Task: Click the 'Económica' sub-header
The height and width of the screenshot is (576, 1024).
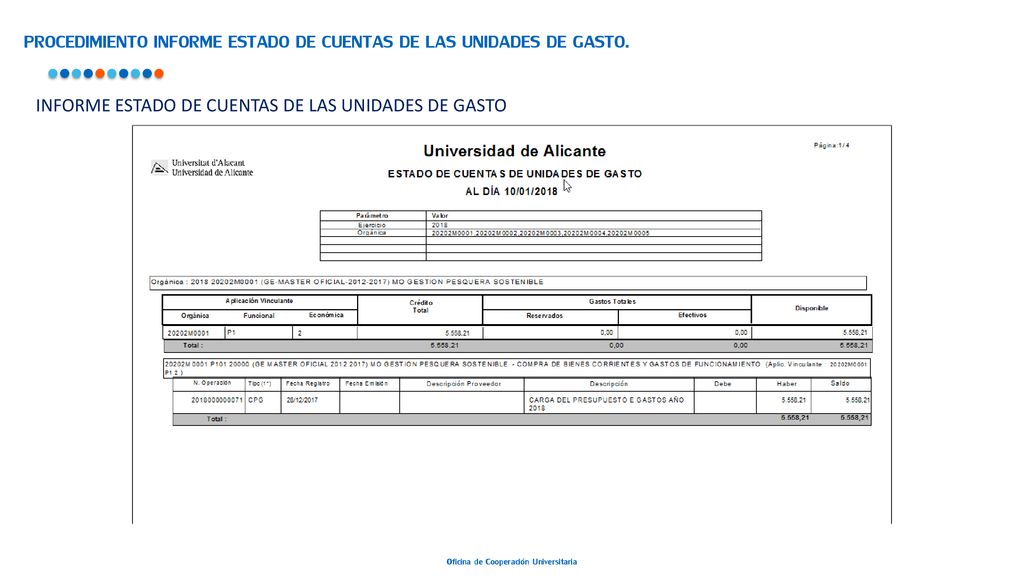Action: pos(326,315)
